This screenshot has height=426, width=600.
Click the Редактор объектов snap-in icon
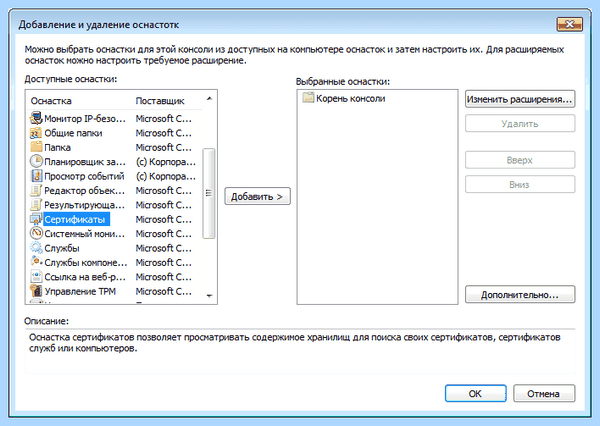click(x=36, y=190)
